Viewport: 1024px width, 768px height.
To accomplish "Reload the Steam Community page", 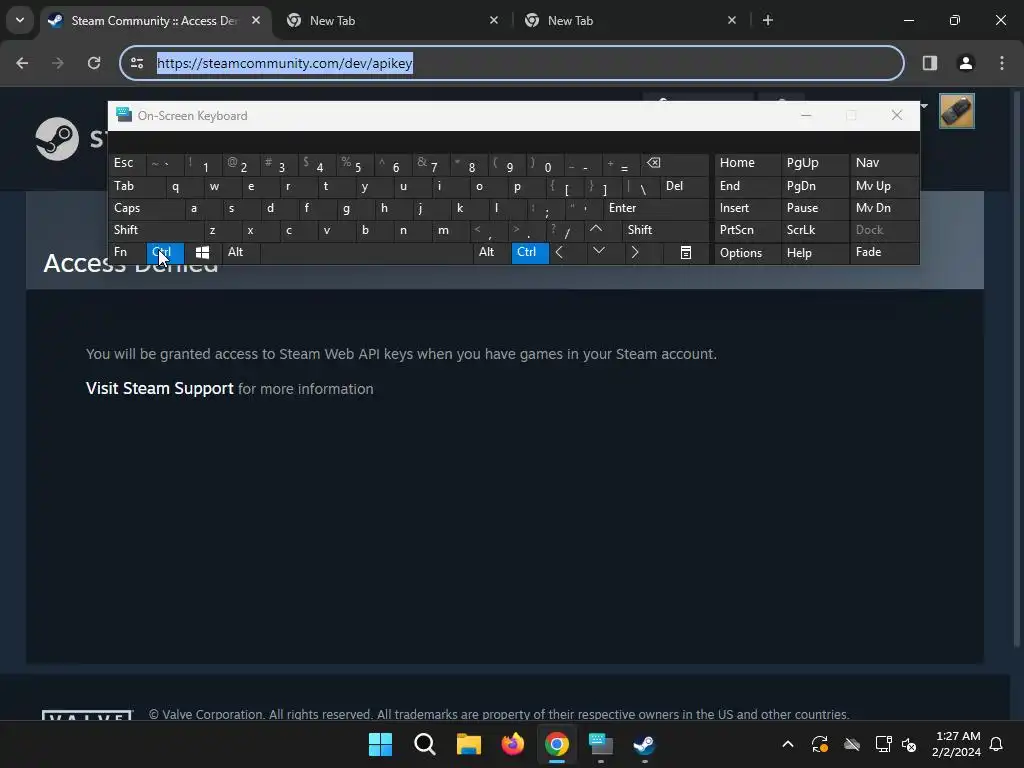I will (94, 63).
